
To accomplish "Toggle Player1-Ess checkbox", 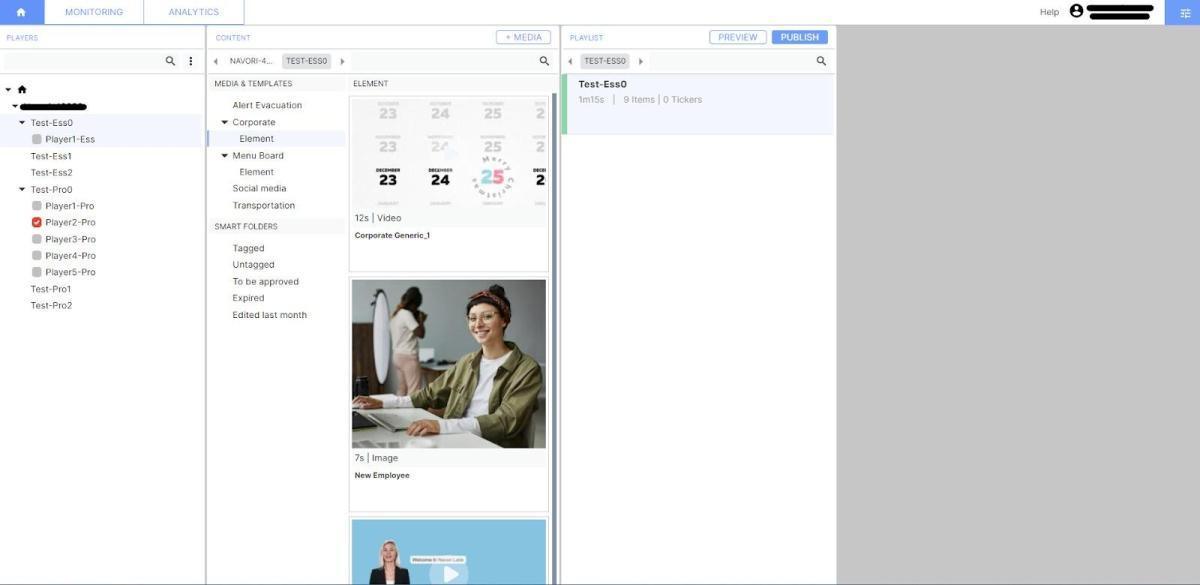I will [37, 139].
